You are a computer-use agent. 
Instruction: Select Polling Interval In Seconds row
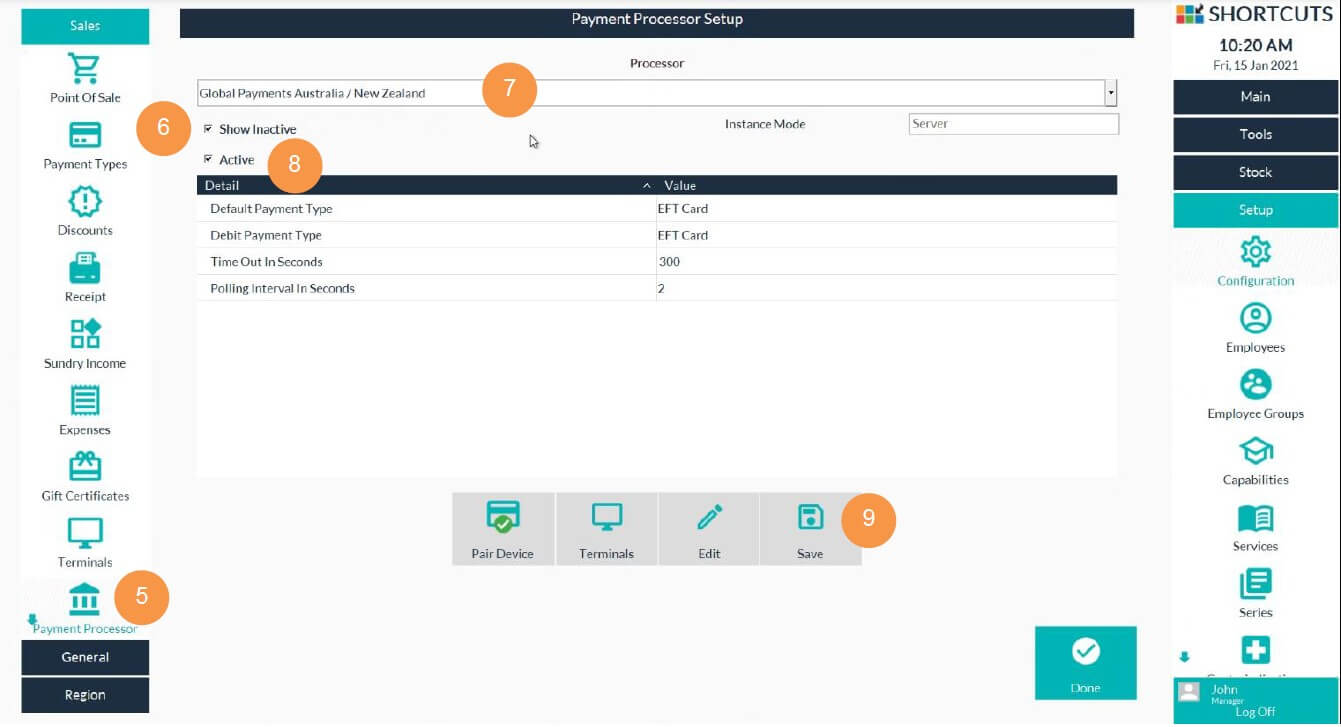657,288
